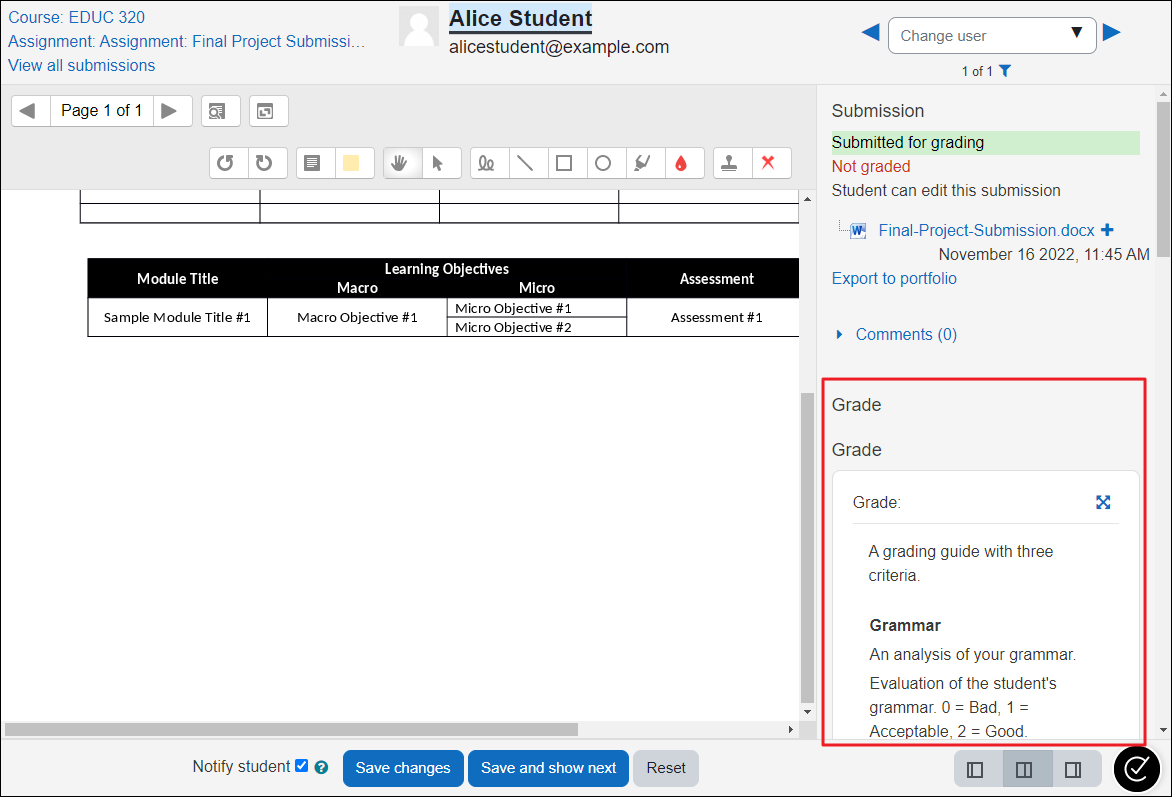Screen dimensions: 1172x797
Task: Uncheck the Notify student checkbox
Action: tap(301, 765)
